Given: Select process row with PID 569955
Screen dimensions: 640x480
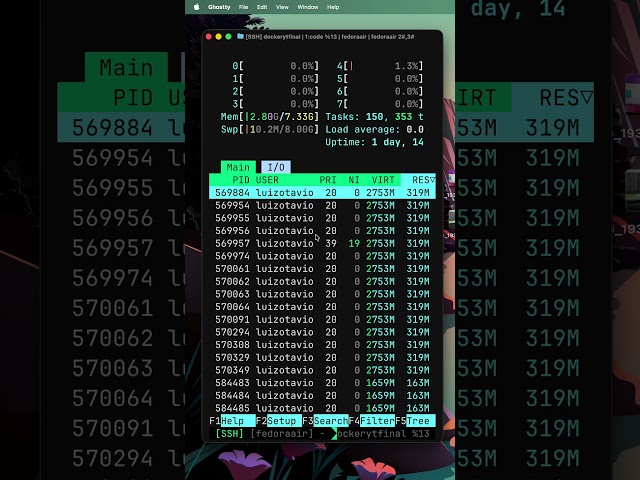Looking at the screenshot, I should pyautogui.click(x=322, y=218).
